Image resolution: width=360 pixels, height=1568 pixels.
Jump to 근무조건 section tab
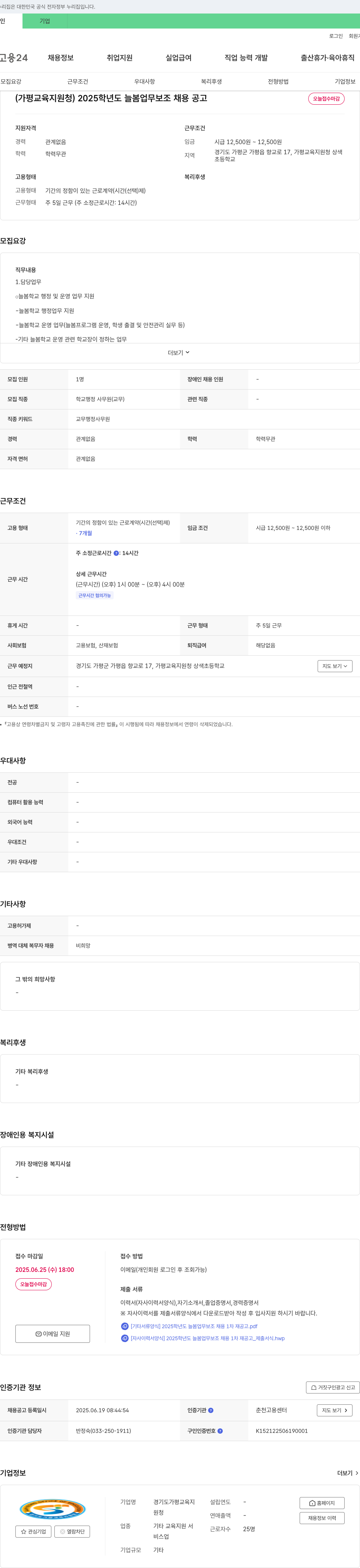point(78,81)
